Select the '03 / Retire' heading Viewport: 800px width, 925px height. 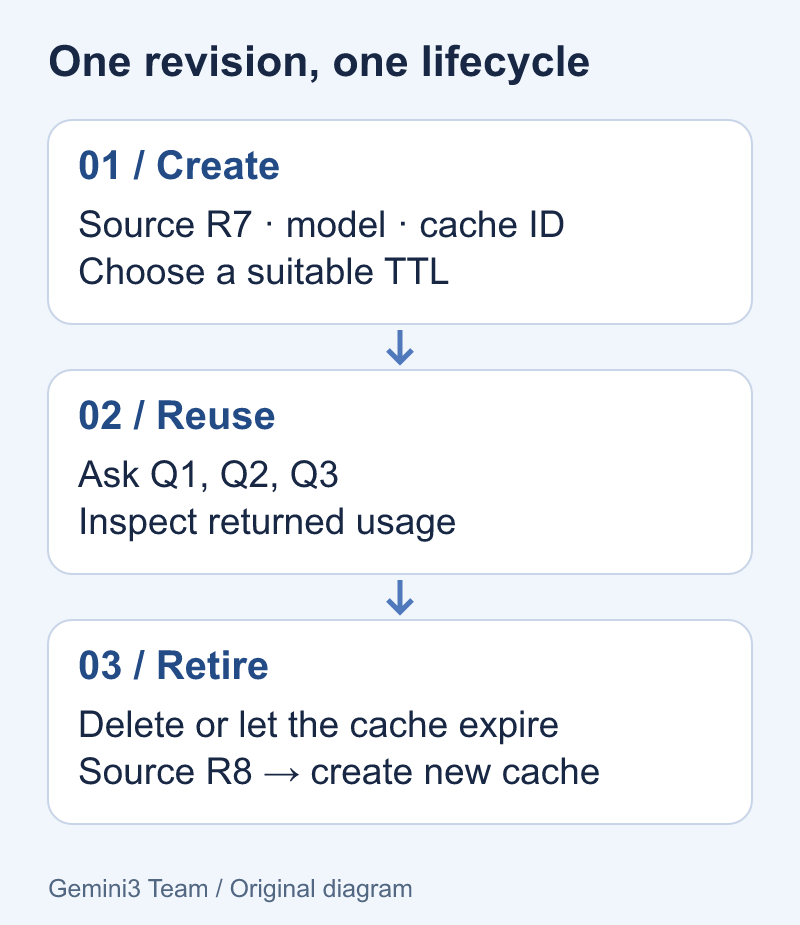click(173, 666)
